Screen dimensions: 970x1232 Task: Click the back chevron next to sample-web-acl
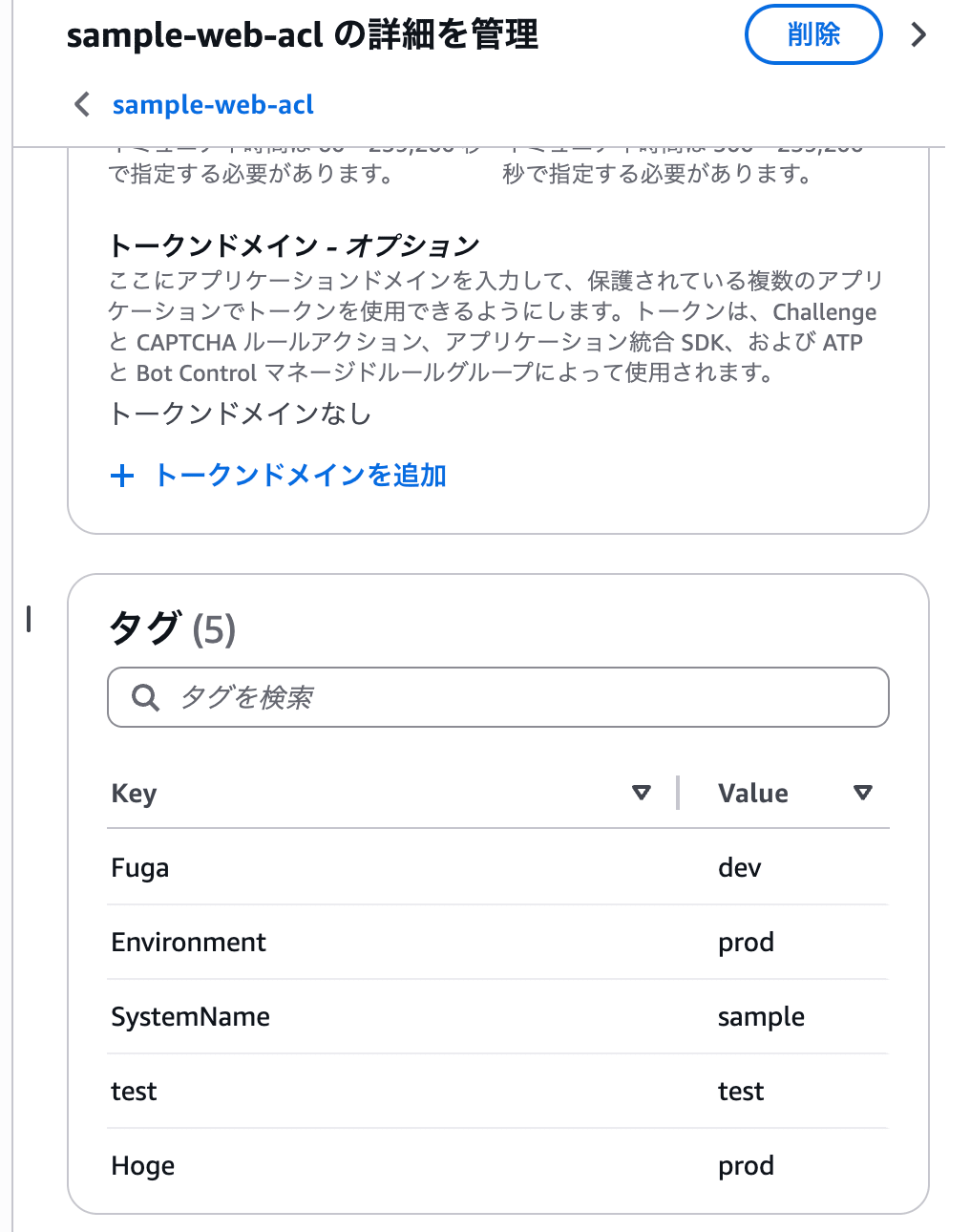(x=81, y=104)
